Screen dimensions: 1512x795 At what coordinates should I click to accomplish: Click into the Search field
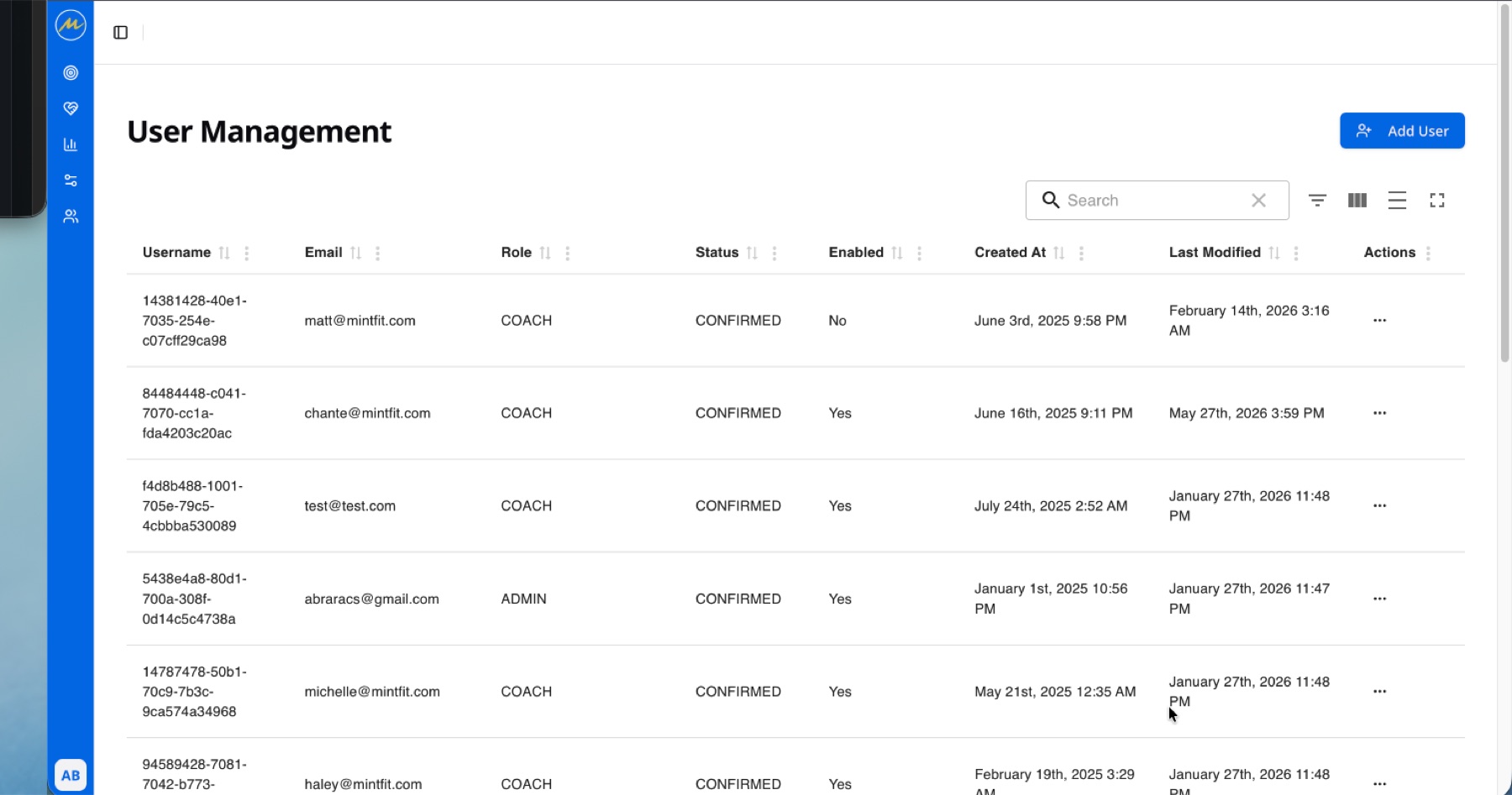coord(1157,201)
